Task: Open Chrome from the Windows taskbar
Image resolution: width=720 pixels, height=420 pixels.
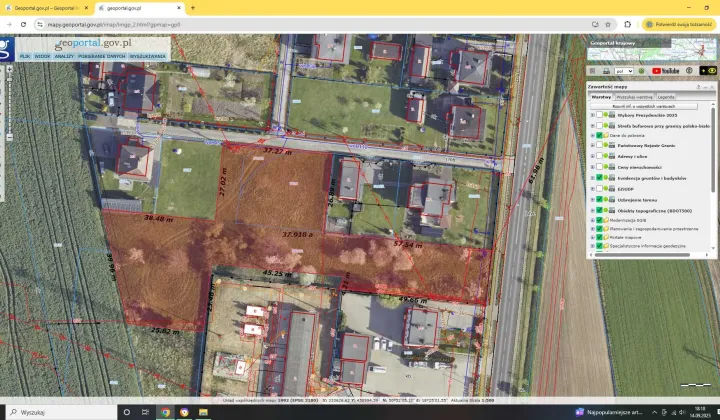Action: pyautogui.click(x=165, y=411)
